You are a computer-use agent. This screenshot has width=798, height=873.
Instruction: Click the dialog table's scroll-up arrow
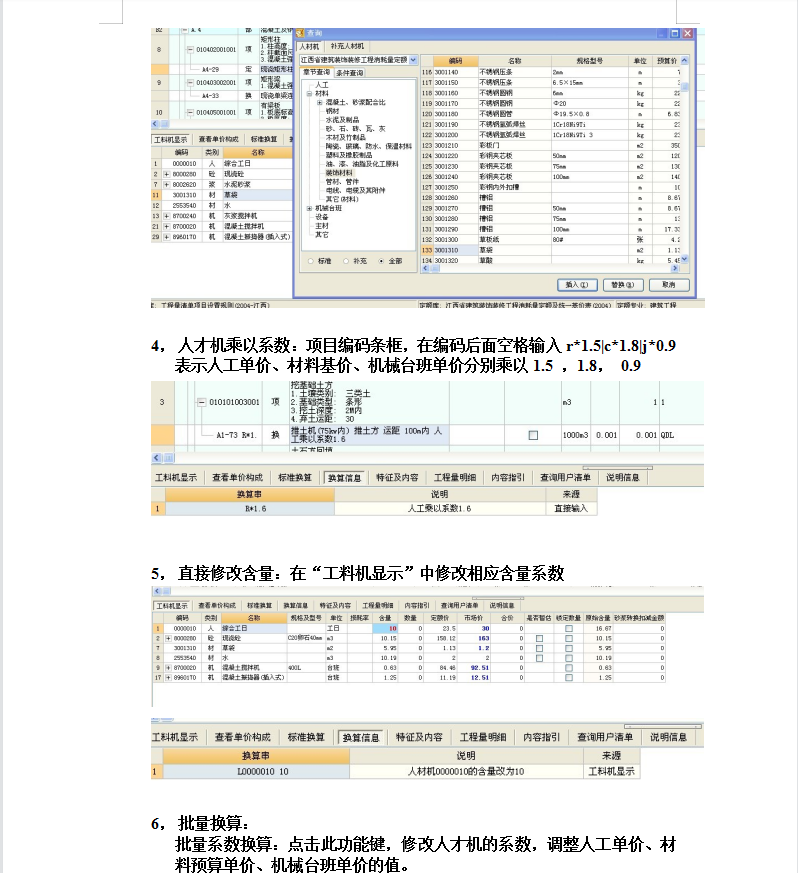click(684, 60)
